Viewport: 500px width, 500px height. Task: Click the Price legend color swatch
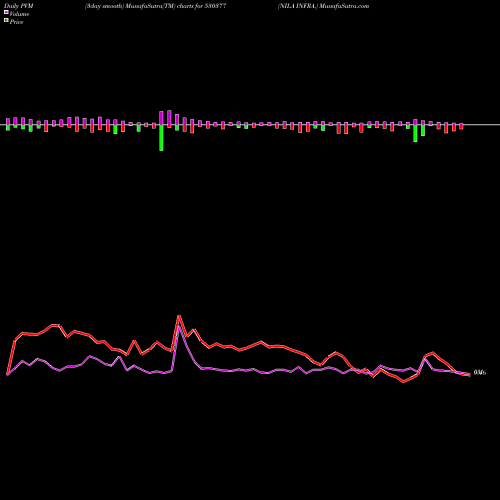click(6, 21)
